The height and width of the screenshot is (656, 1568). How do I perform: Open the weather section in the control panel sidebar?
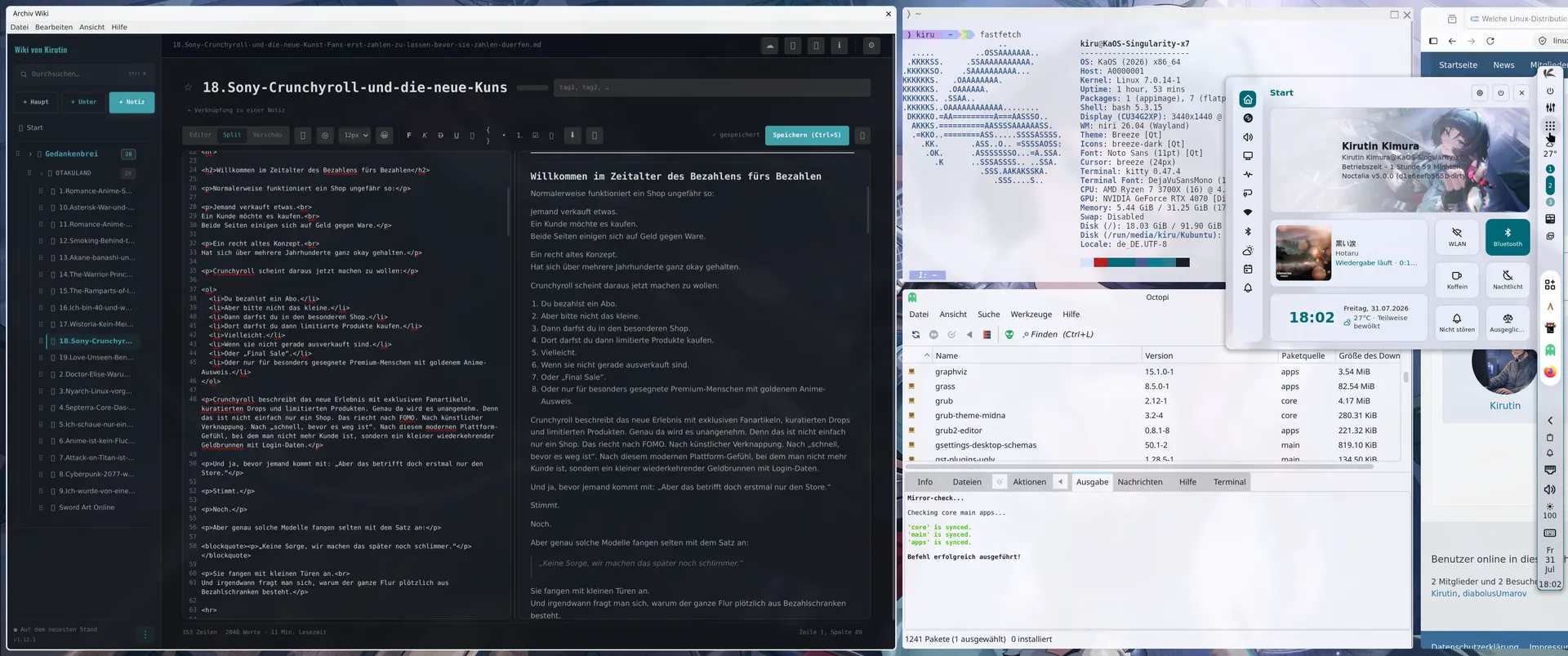[1248, 251]
